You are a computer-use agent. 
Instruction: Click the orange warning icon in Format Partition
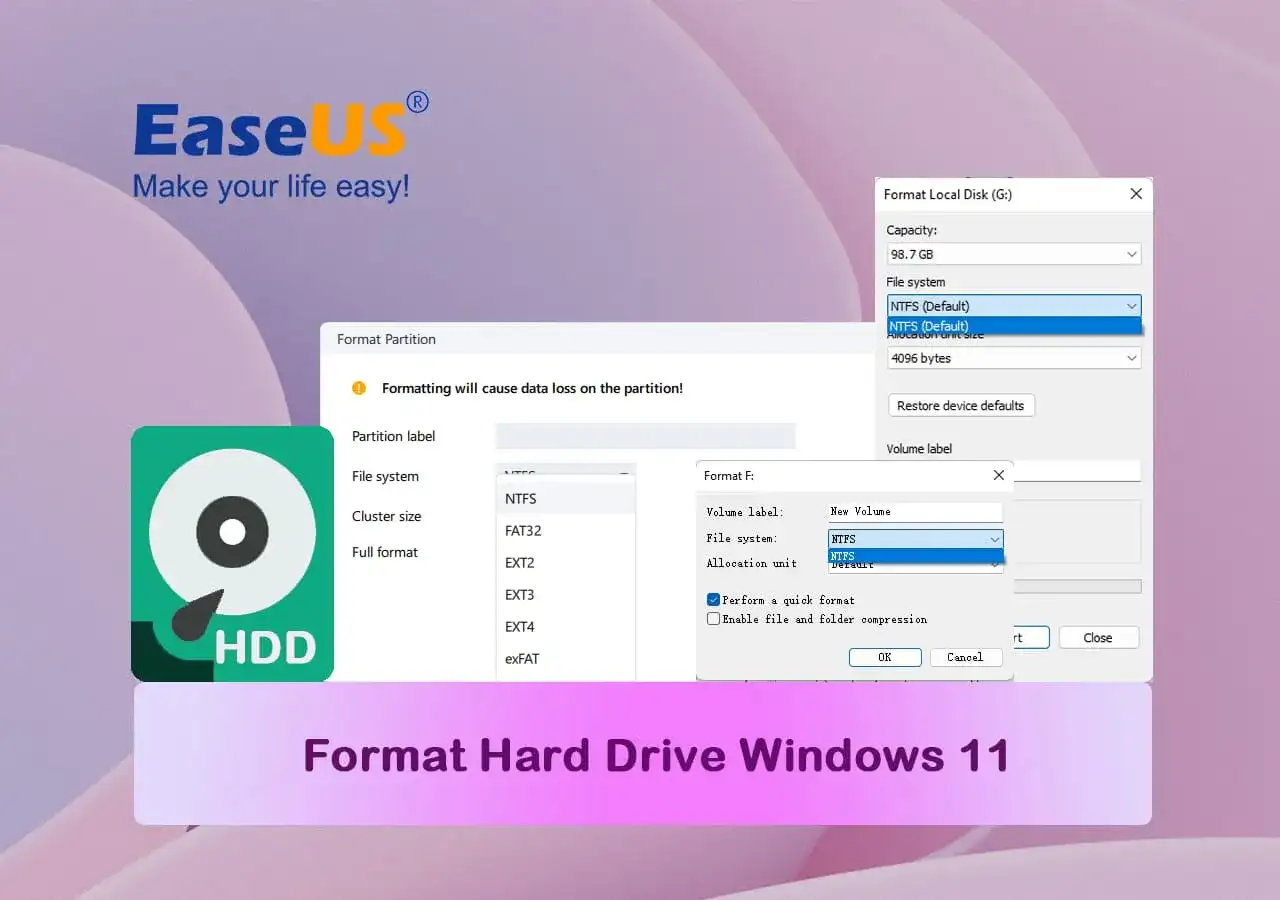click(x=360, y=388)
